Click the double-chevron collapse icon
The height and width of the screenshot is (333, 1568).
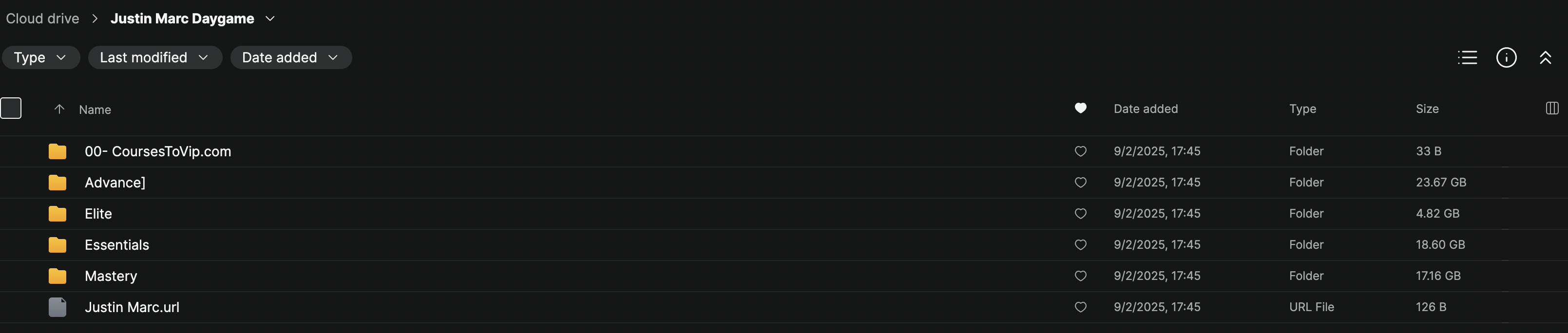coord(1545,57)
